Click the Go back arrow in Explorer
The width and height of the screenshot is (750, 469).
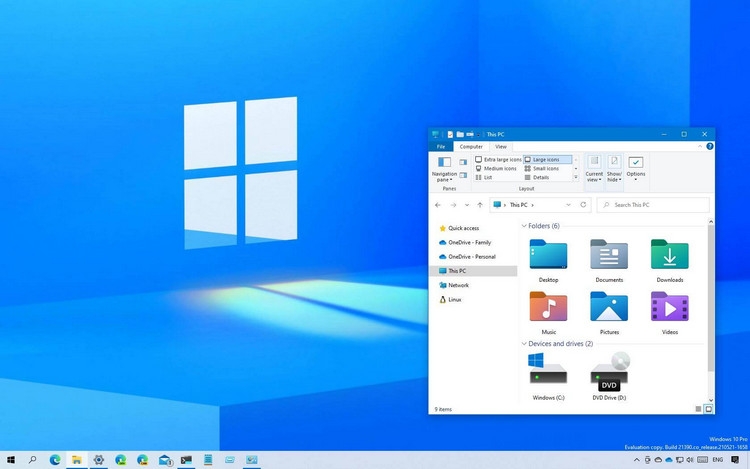tap(438, 205)
